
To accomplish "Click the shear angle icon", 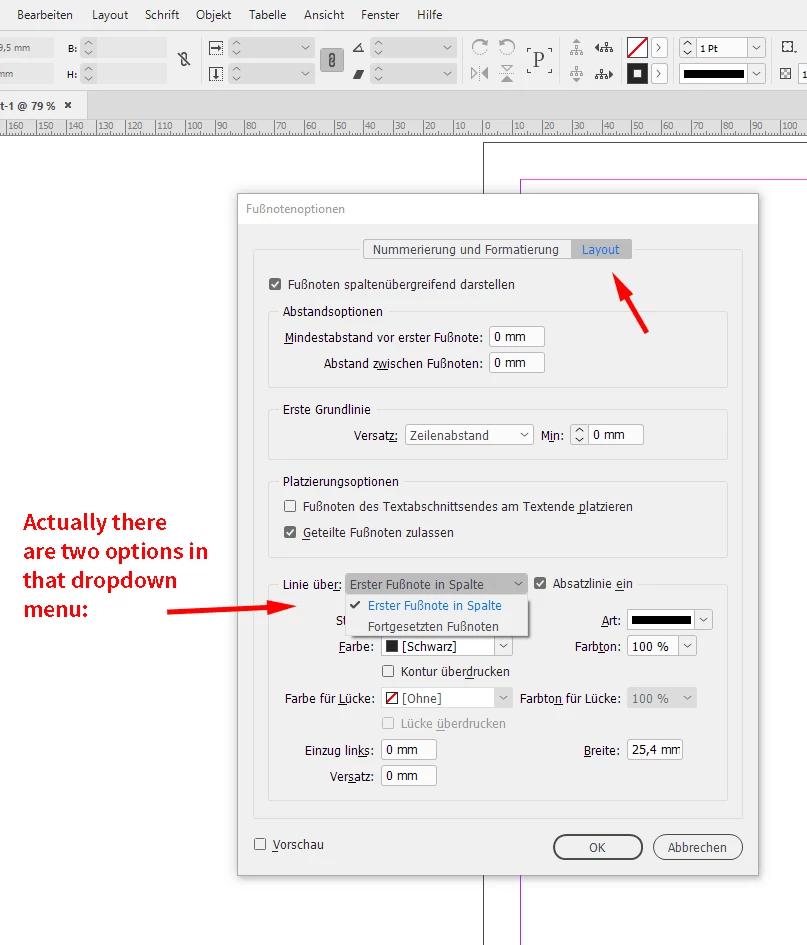I will (x=359, y=74).
